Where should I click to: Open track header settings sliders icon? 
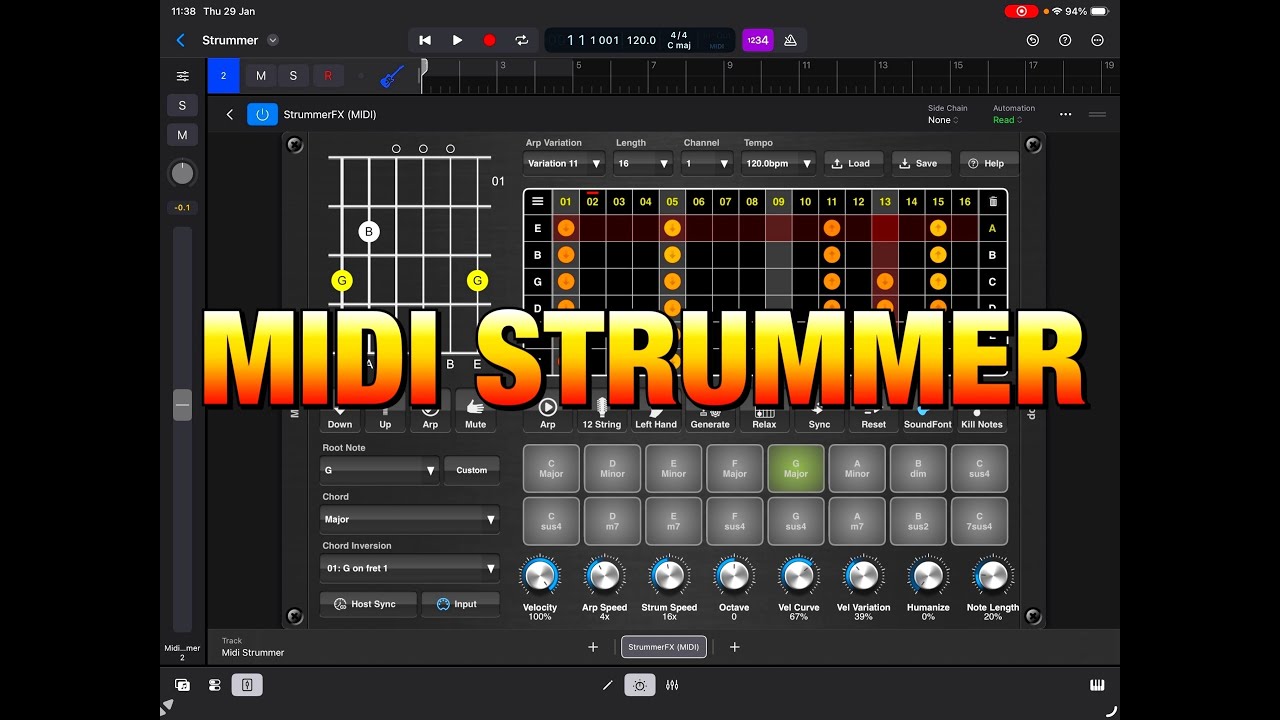click(183, 76)
